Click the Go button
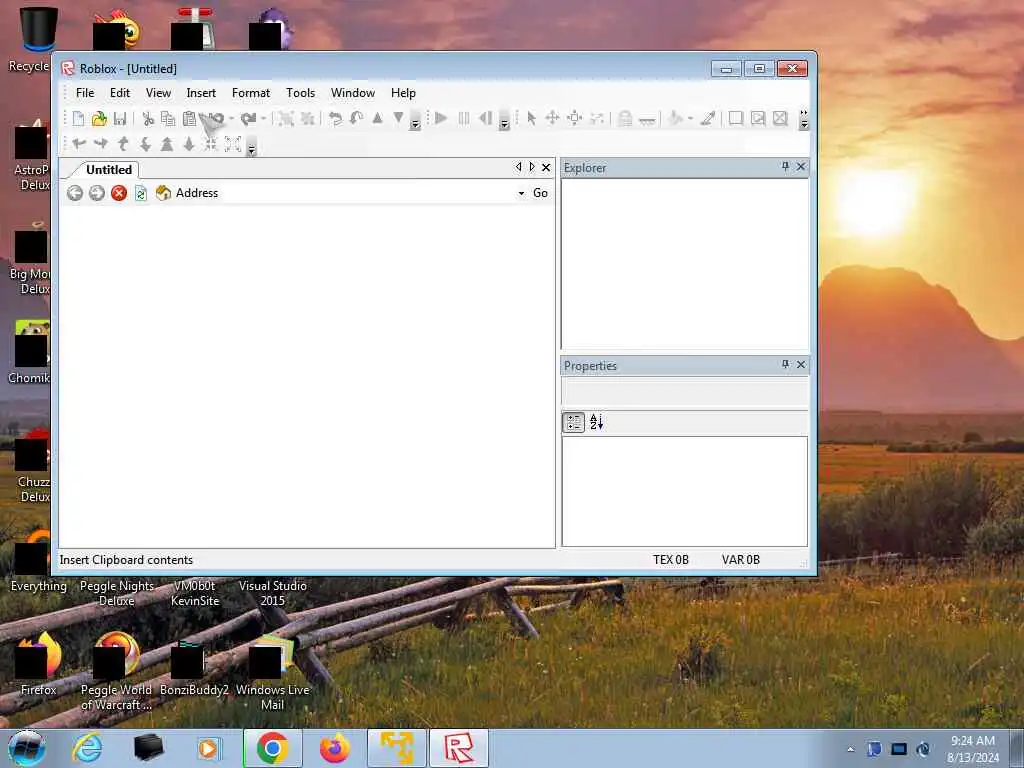The height and width of the screenshot is (768, 1024). tap(540, 193)
